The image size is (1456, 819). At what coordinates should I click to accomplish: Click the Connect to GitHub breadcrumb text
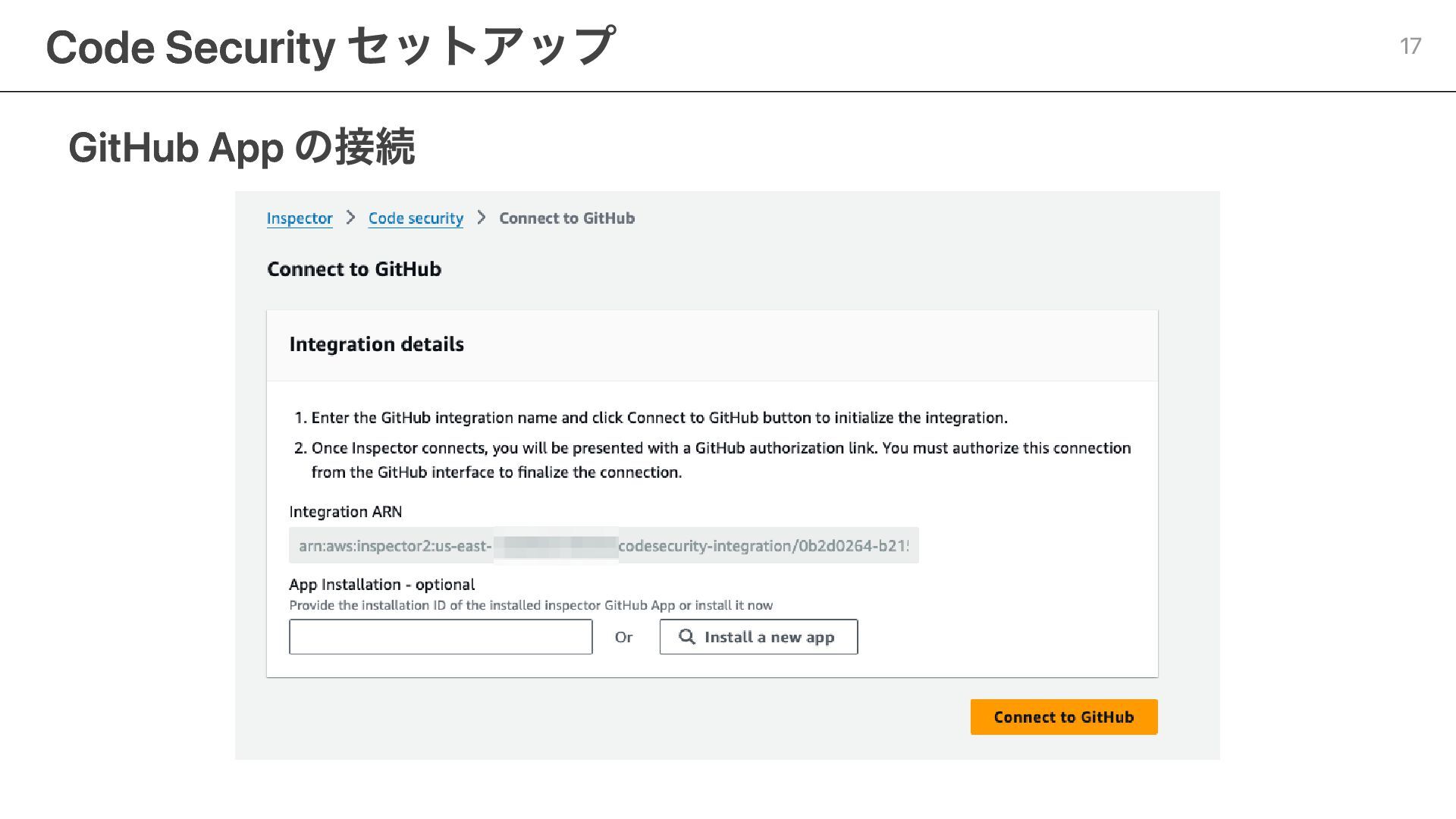pos(566,218)
